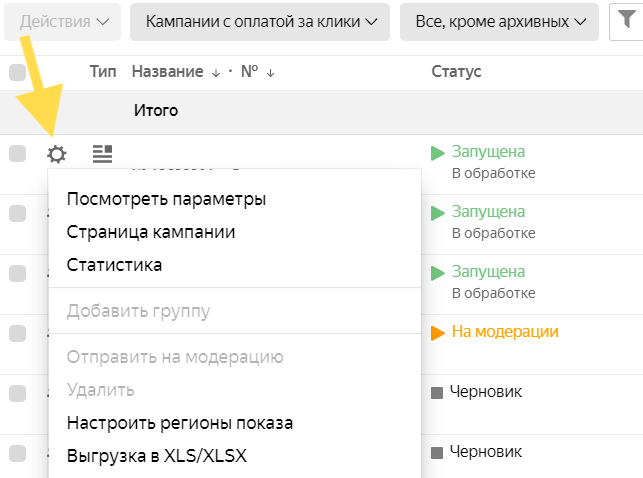Choose Выгрузка в XLS/XLSX option

click(156, 456)
